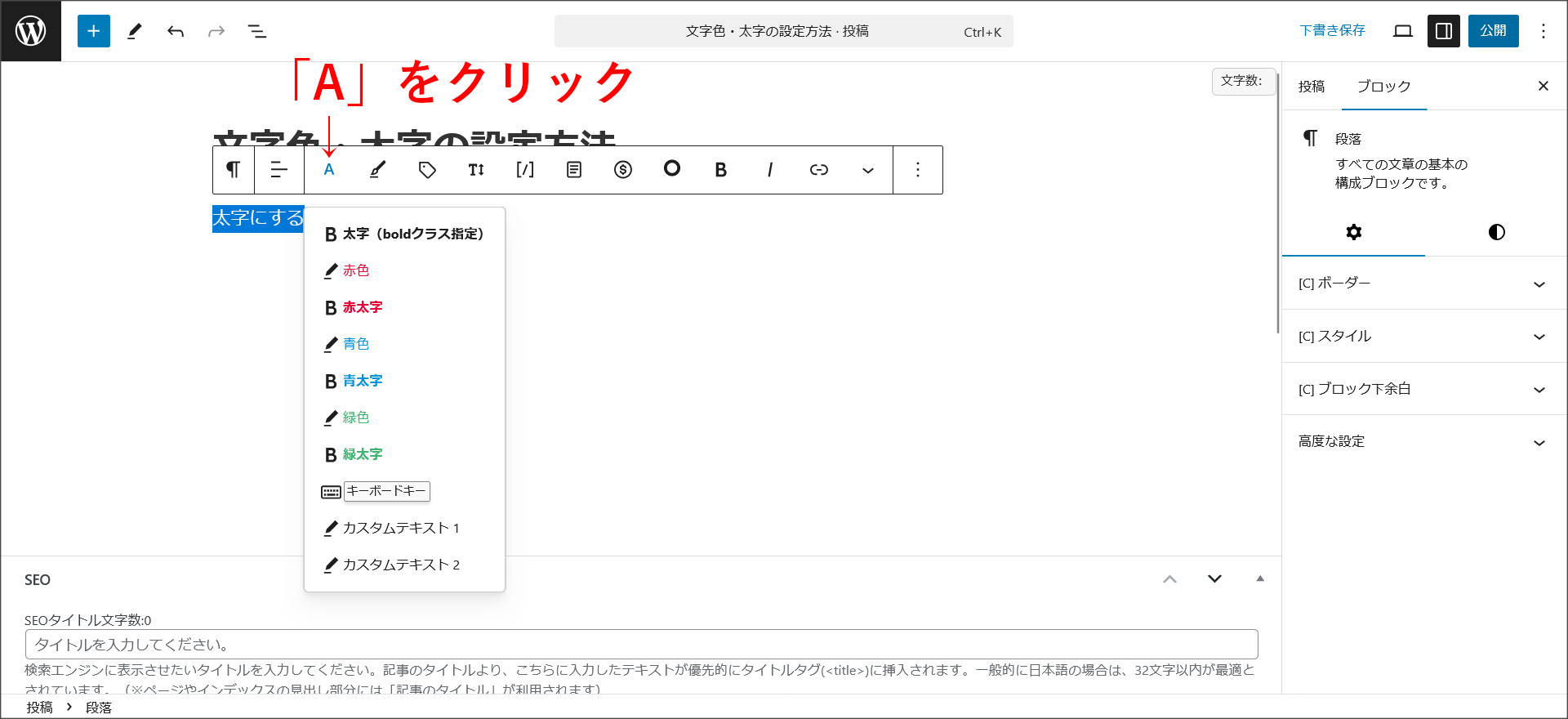1568x719 pixels.
Task: Toggle italic formatting
Action: (x=770, y=170)
